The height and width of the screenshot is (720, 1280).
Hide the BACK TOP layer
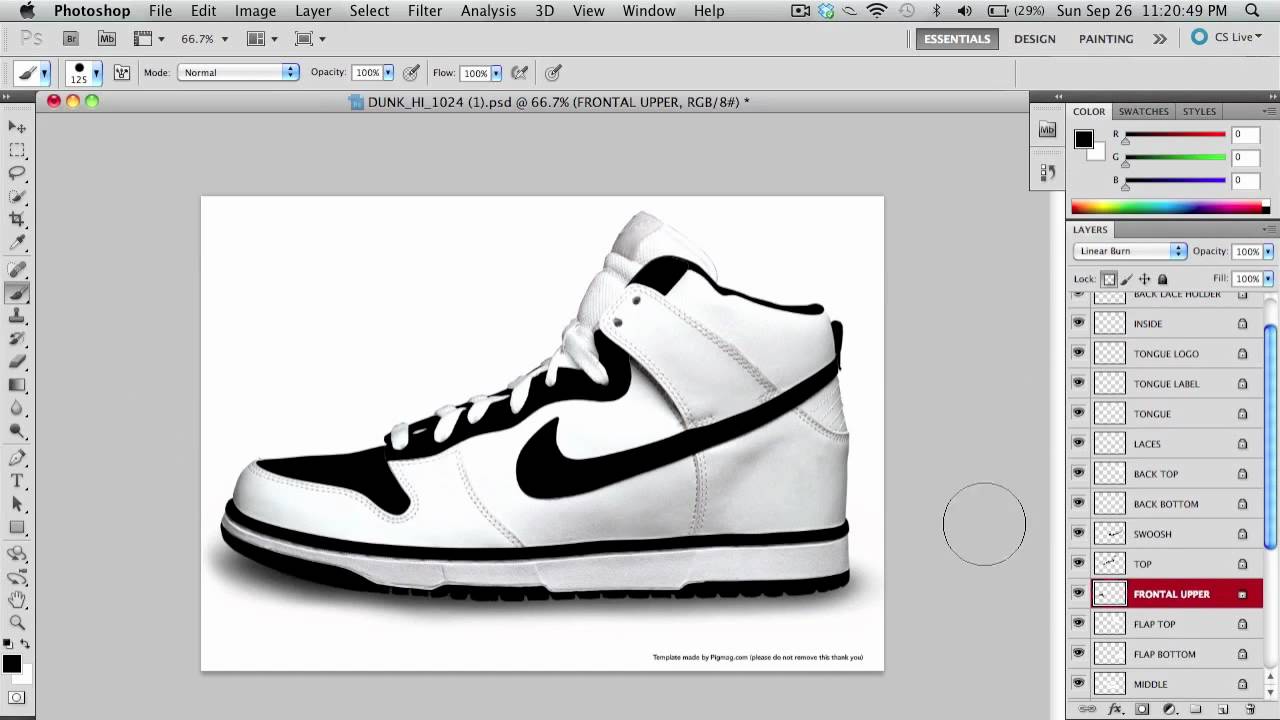tap(1078, 473)
